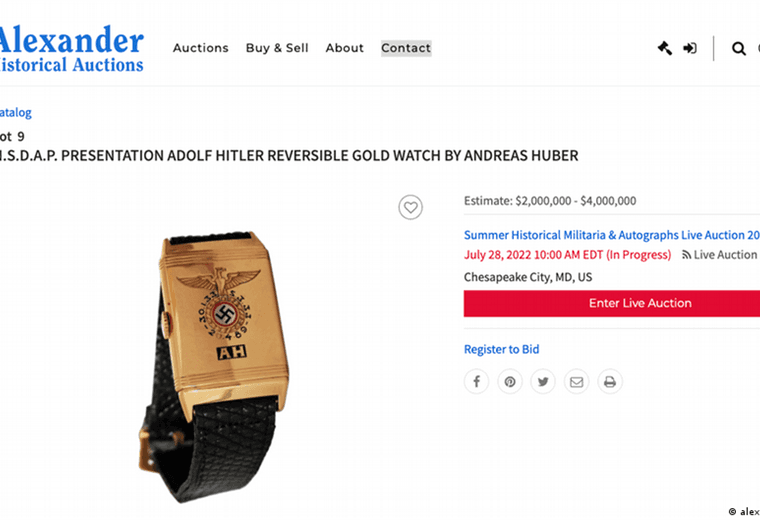
Task: Click the Alexander Historical Auctions logo
Action: (x=72, y=48)
